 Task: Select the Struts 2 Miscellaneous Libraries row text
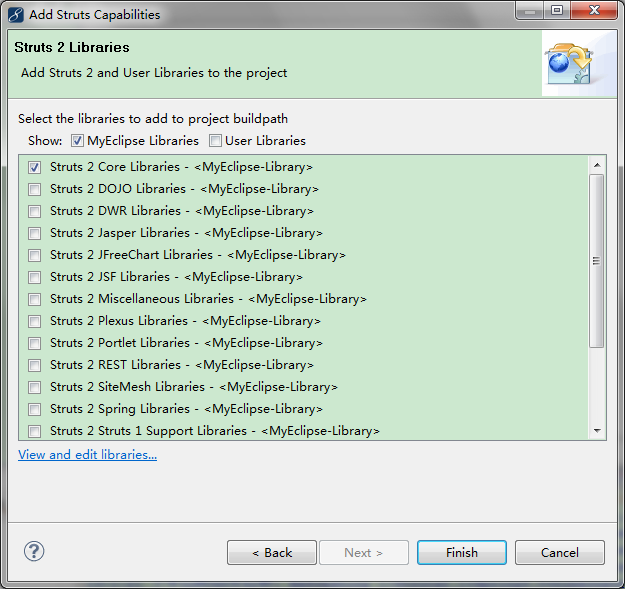[x=208, y=299]
